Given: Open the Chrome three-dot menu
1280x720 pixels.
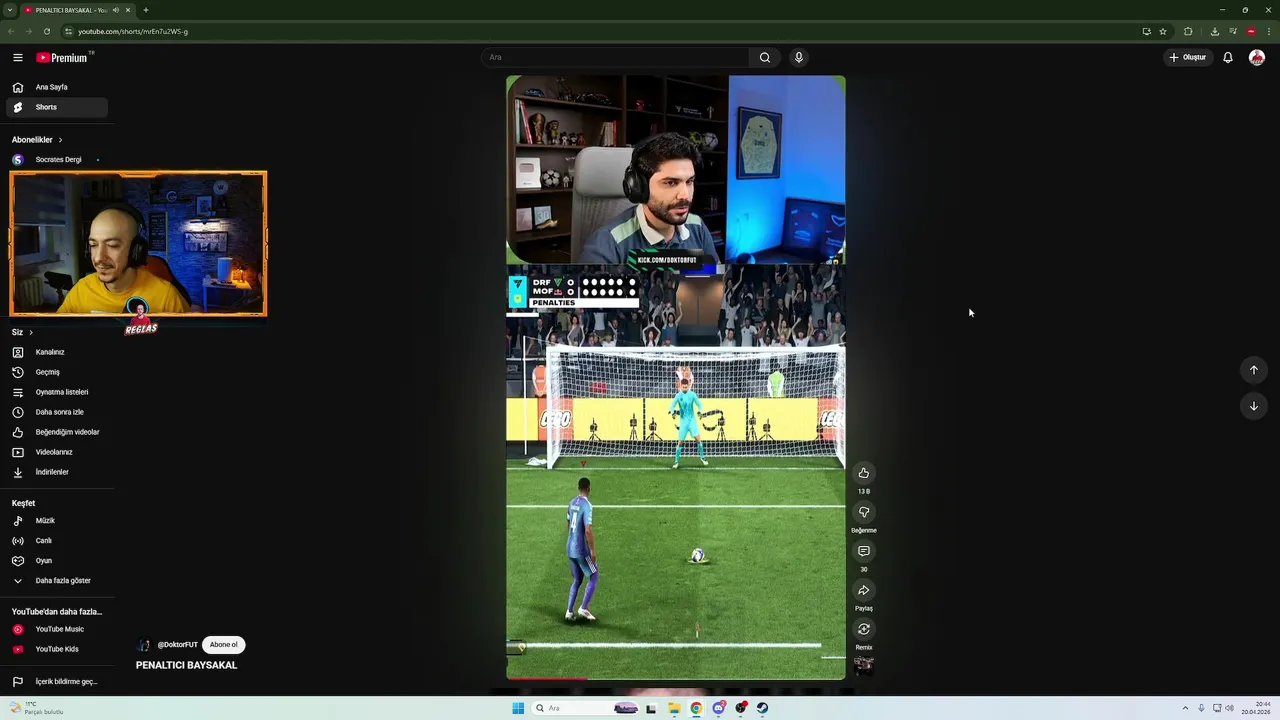Looking at the screenshot, I should 1269,31.
